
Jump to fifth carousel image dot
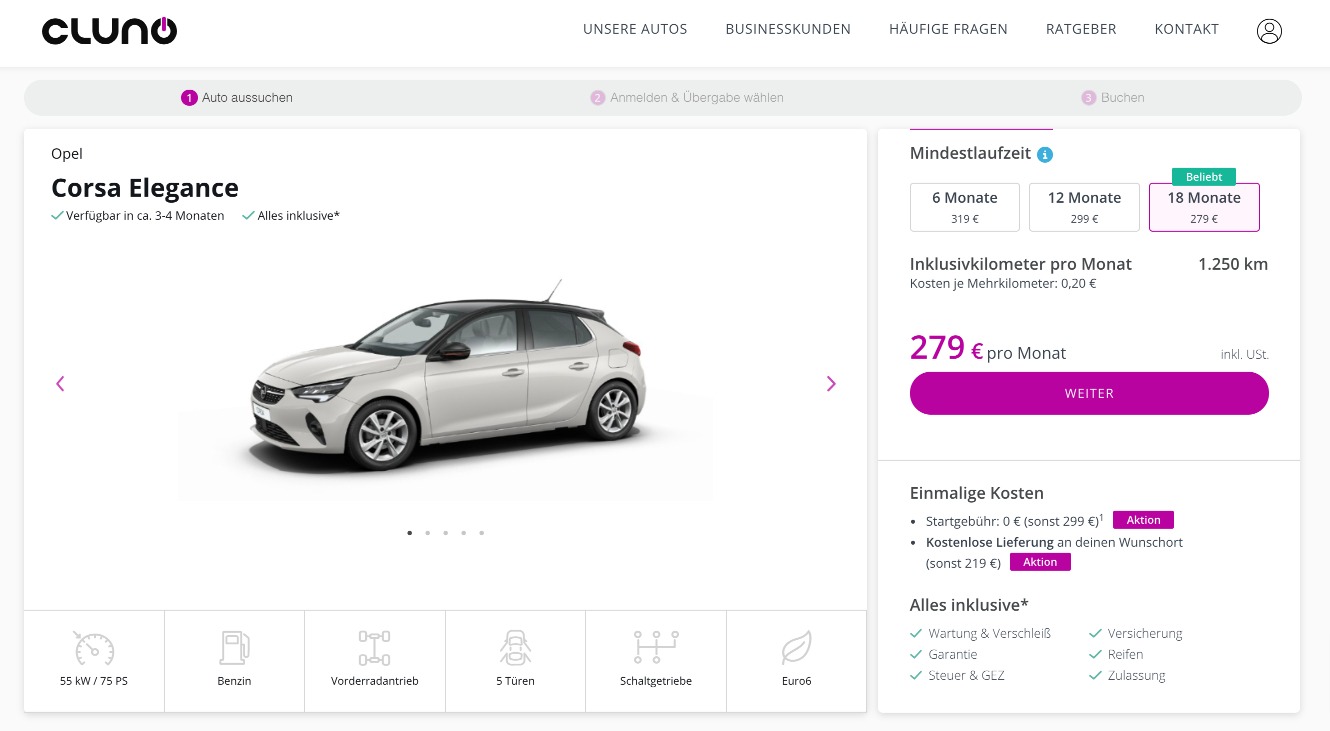481,533
